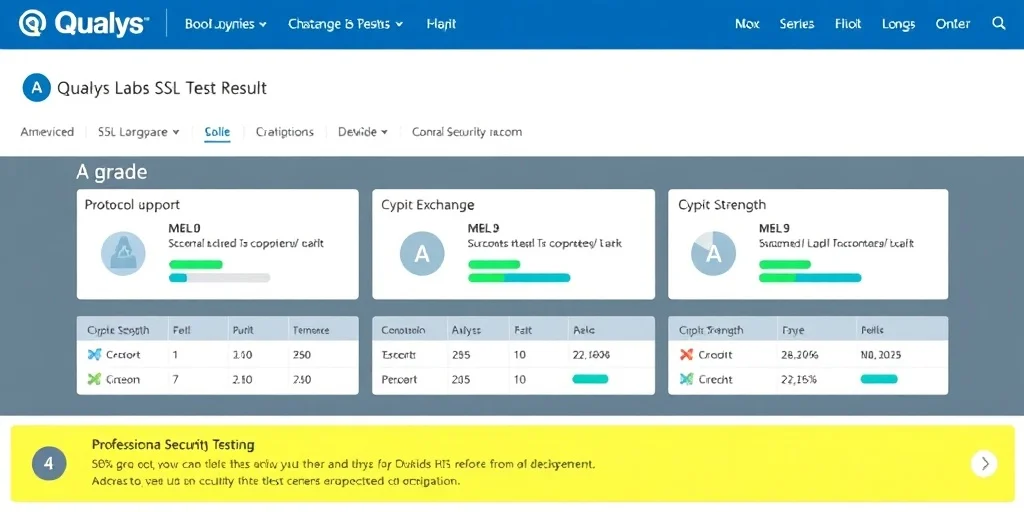Screen dimensions: 1024x512
Task: Click the Temence column header
Action: coord(311,330)
